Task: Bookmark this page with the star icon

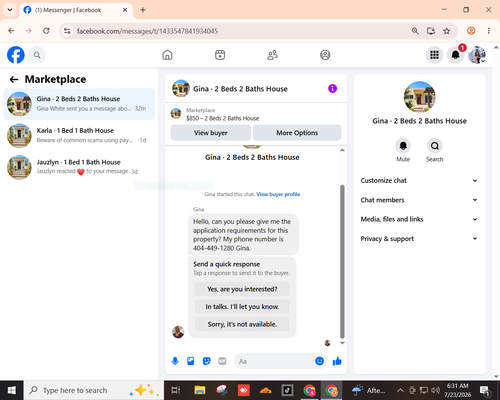Action: 447,31
